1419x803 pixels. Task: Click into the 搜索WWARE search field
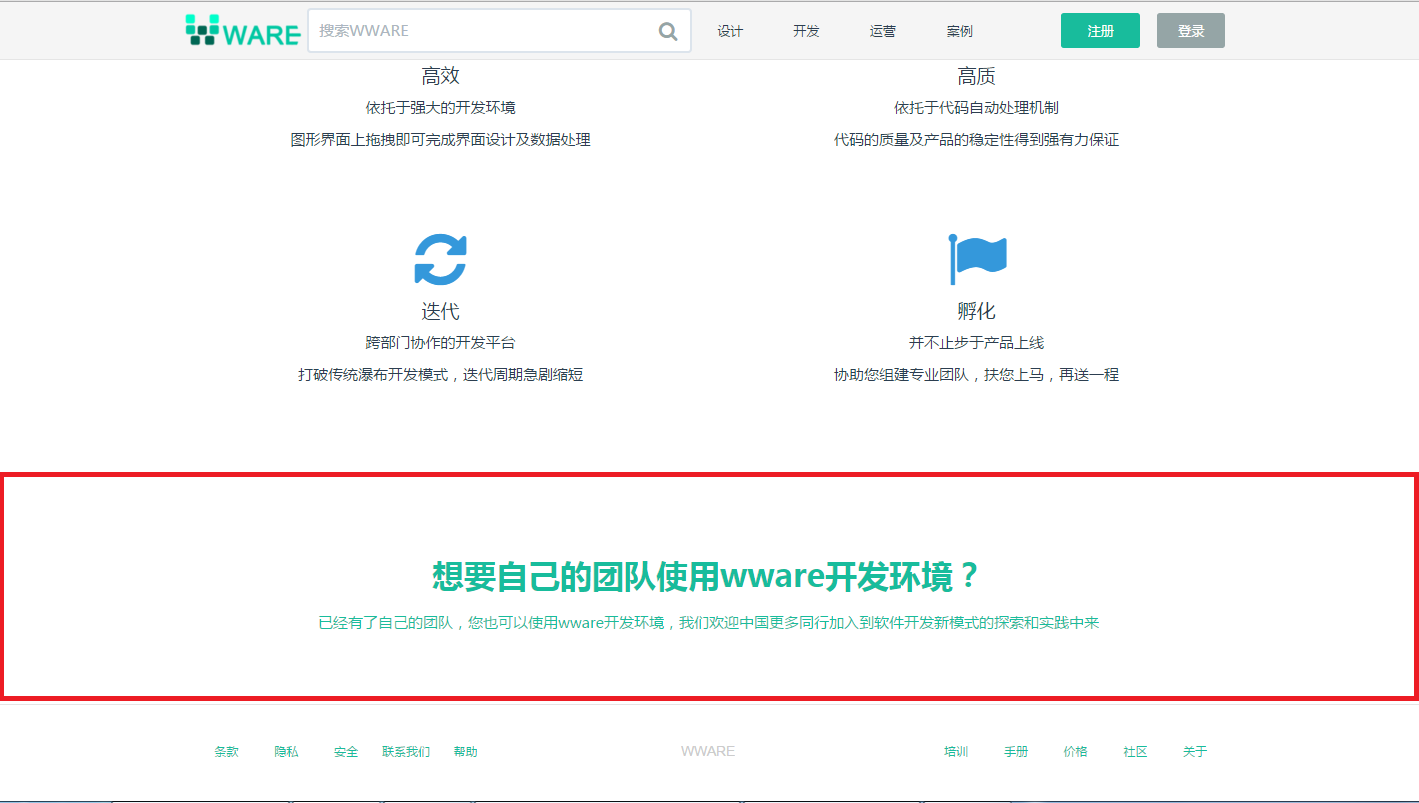pos(480,31)
